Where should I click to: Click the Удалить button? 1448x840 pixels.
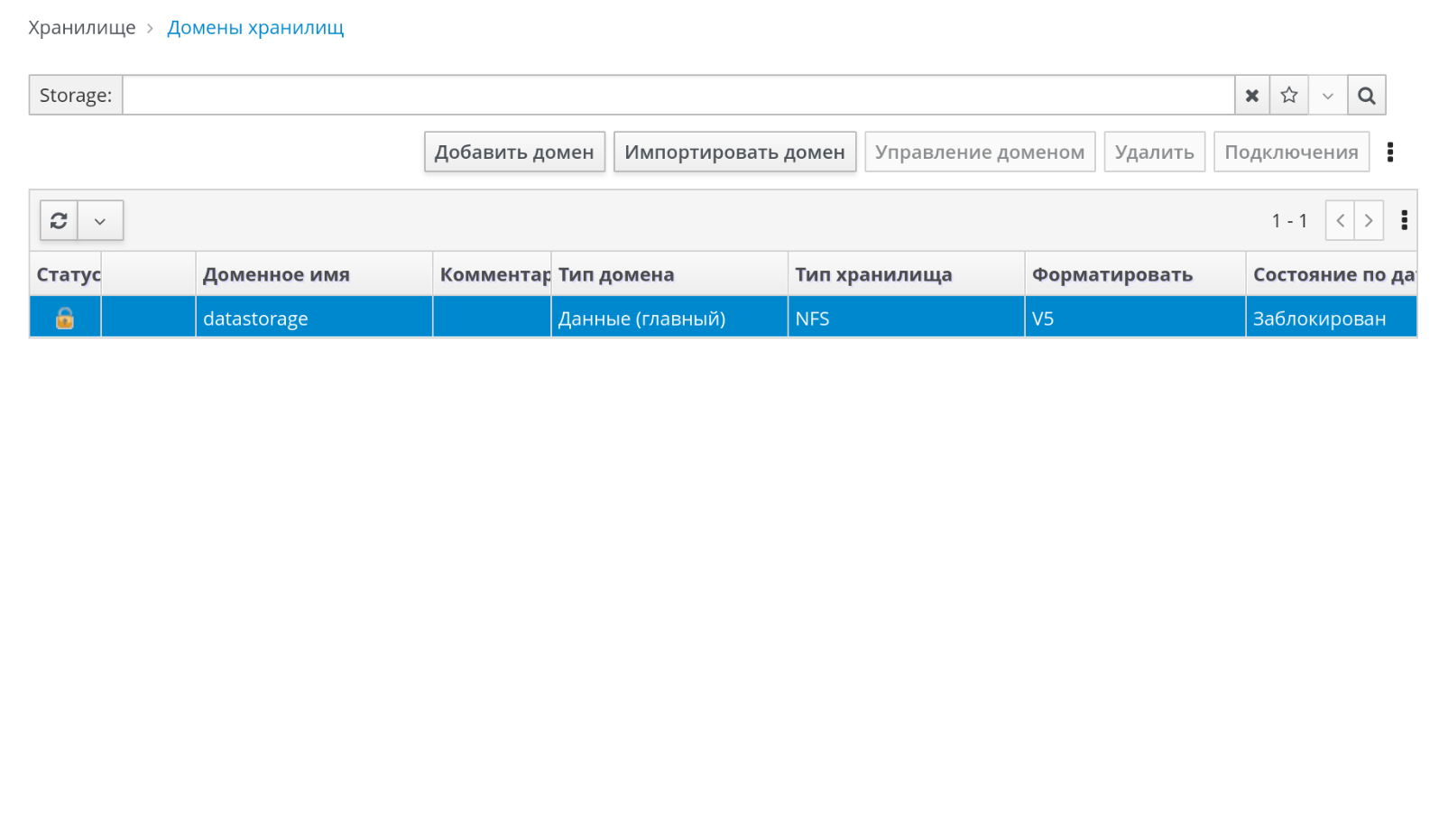(1154, 152)
